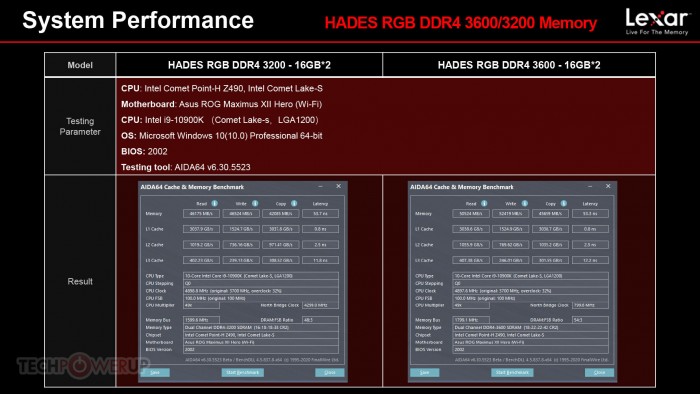Screen dimensions: 700x394
Task: Click Save in the DDR4 3600 benchmark window
Action: (x=425, y=372)
